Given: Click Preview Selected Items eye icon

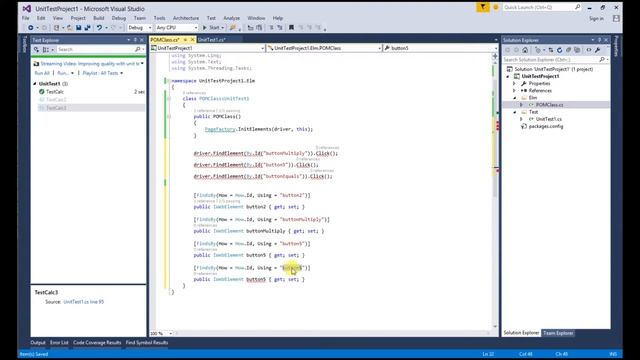Looking at the screenshot, I should (x=589, y=50).
